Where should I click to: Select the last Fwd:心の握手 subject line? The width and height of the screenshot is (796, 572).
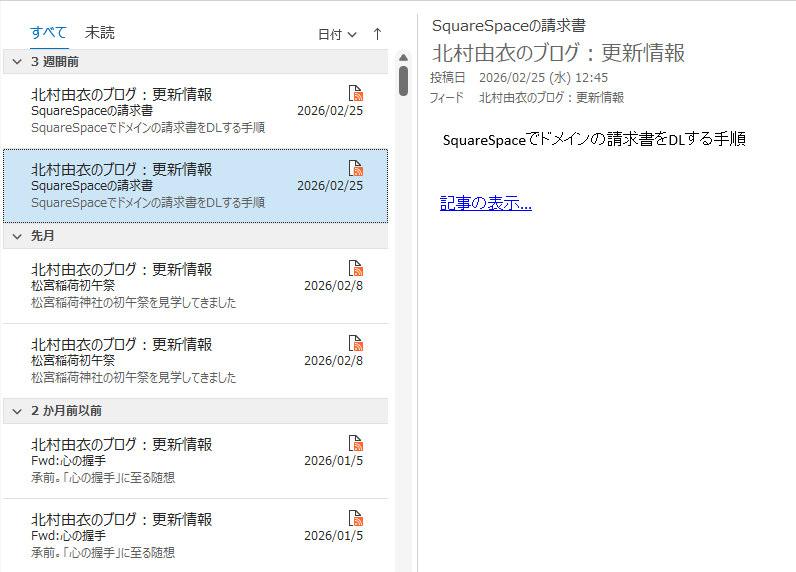(69, 536)
